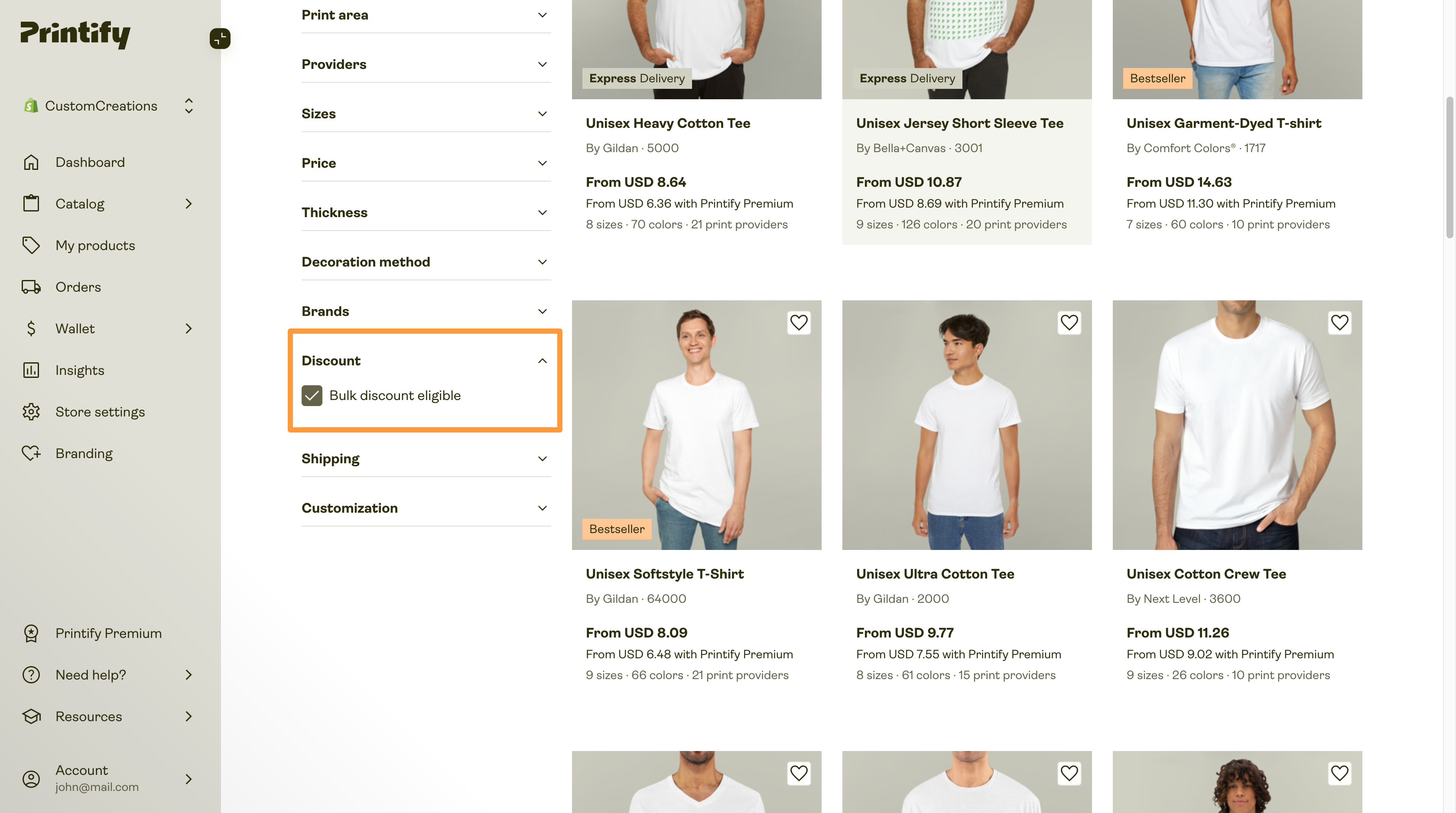Expand the Print area filter
1456x813 pixels.
[426, 15]
